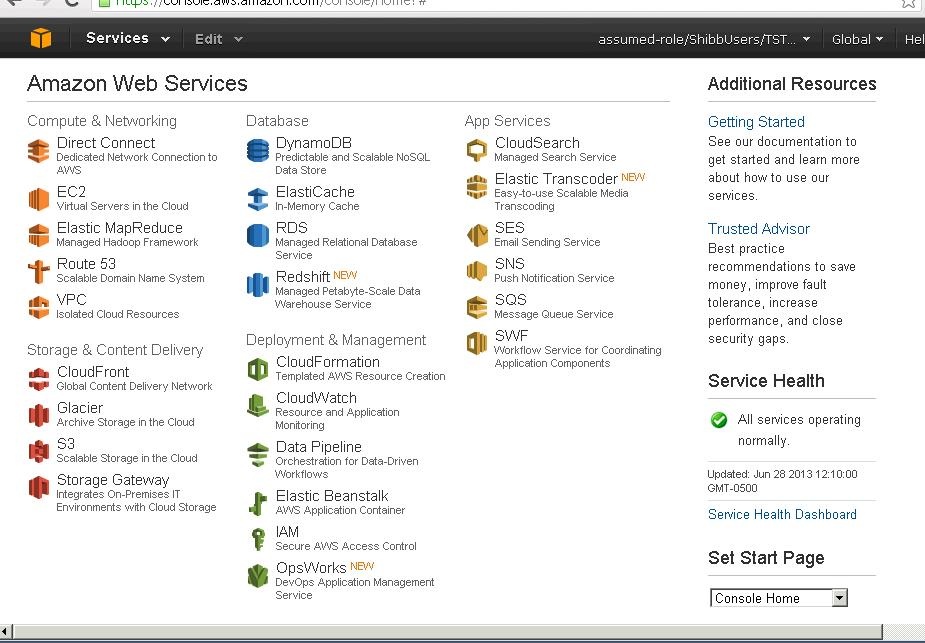Click the Route 53 icon
The height and width of the screenshot is (643, 925).
click(39, 271)
